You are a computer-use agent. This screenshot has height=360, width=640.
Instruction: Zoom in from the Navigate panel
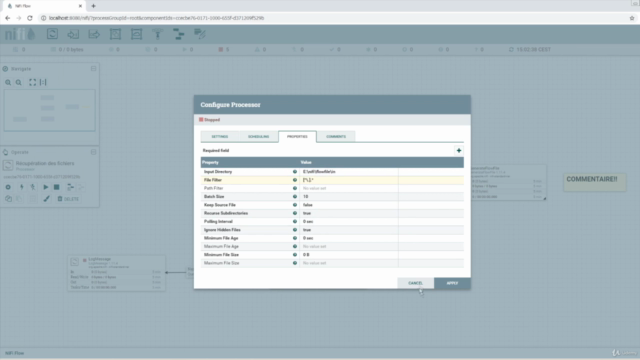pyautogui.click(x=8, y=82)
